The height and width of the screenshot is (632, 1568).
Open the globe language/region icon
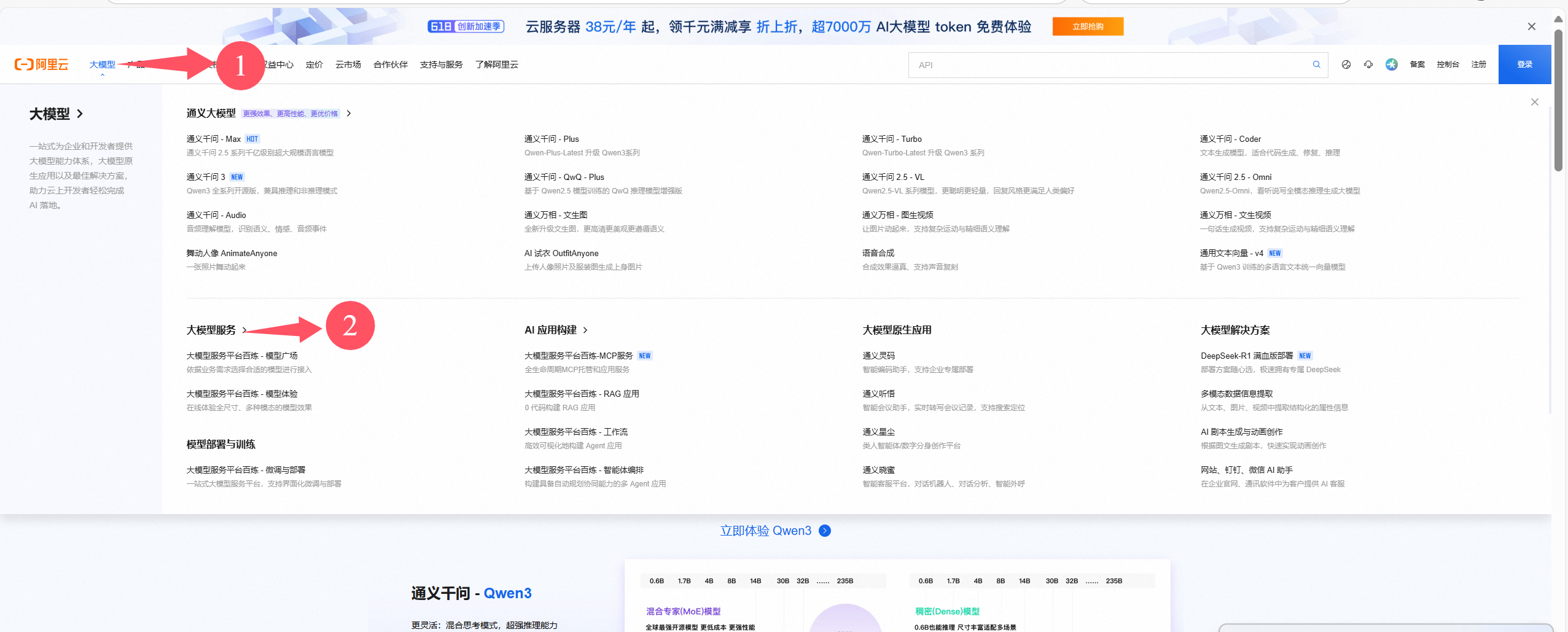(1346, 64)
